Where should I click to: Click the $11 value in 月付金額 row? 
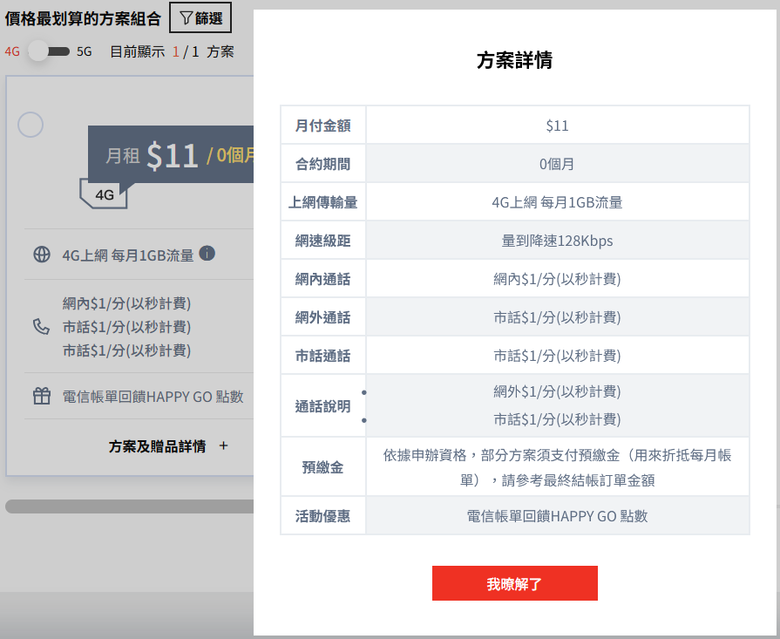557,125
